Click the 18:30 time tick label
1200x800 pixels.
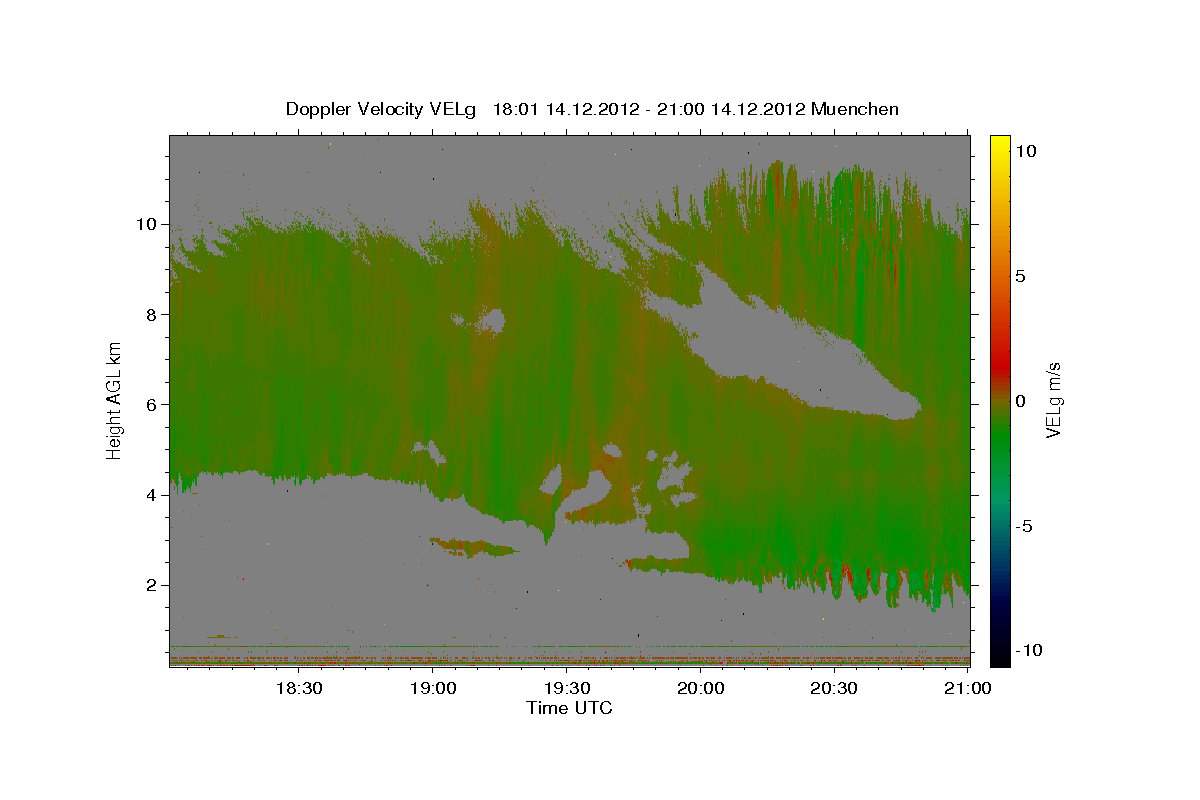pos(298,689)
